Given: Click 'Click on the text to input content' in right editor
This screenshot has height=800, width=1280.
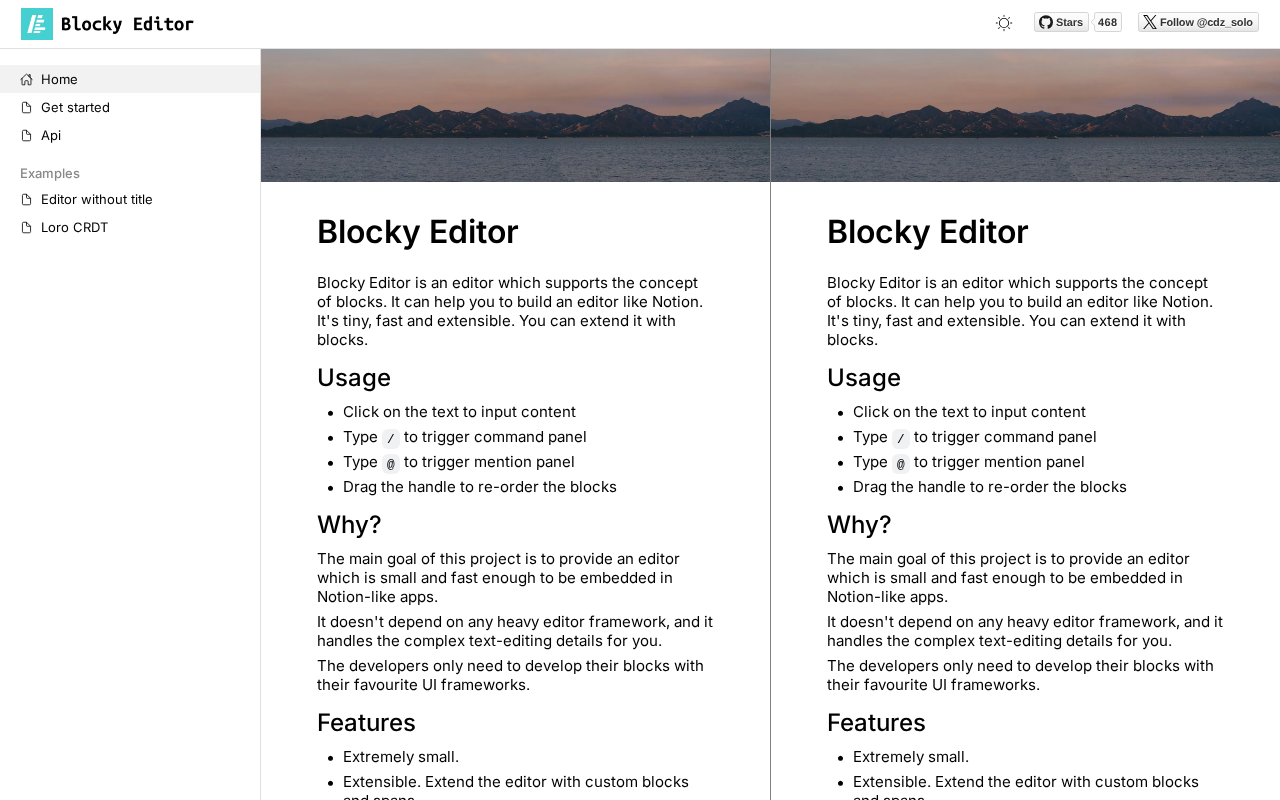Looking at the screenshot, I should coord(969,412).
